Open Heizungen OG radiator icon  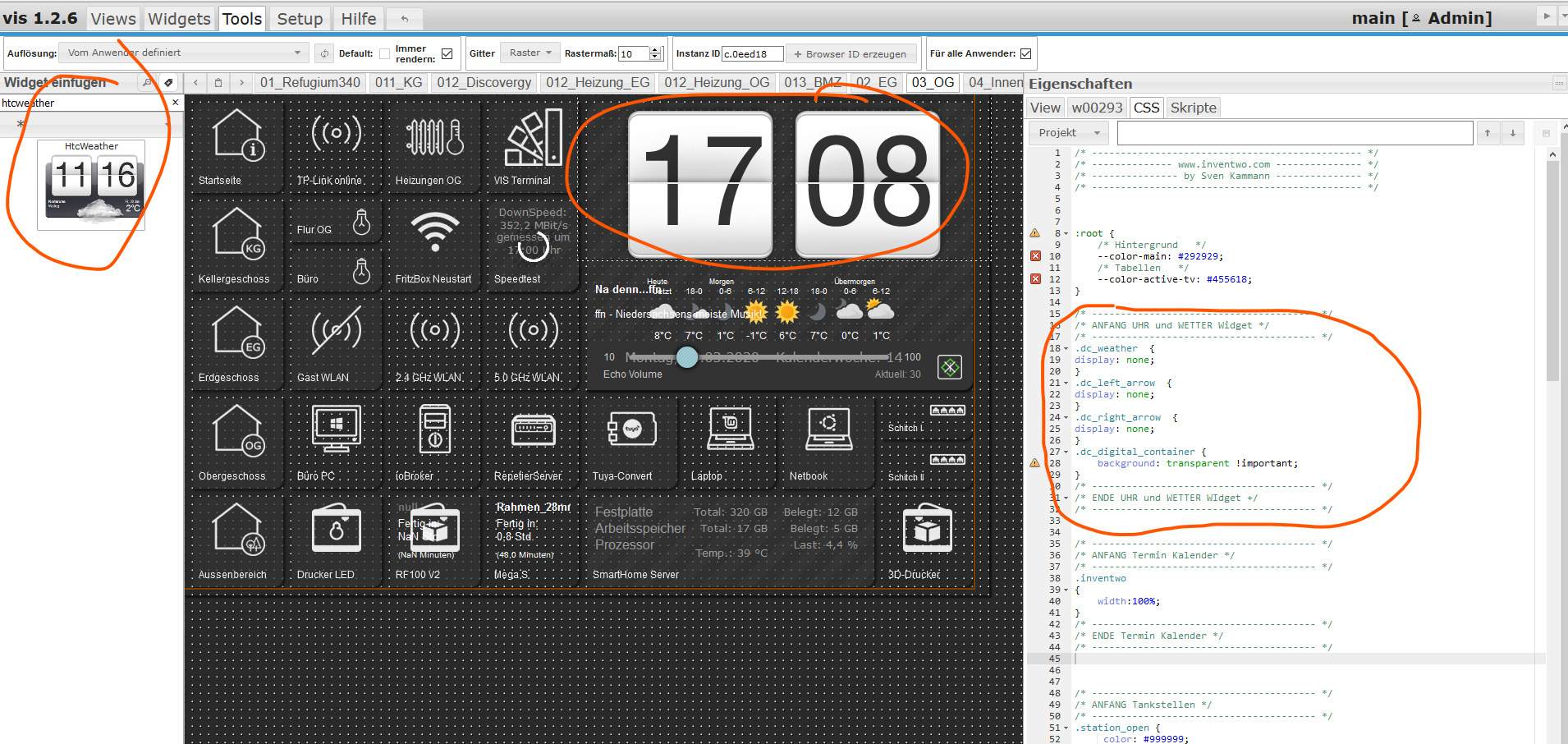(x=434, y=136)
